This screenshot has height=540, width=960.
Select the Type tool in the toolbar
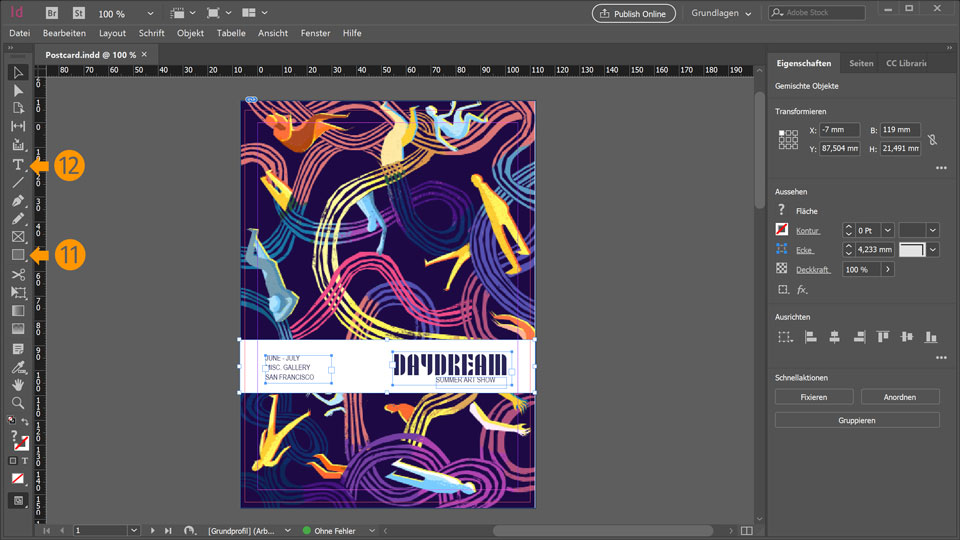(x=18, y=164)
